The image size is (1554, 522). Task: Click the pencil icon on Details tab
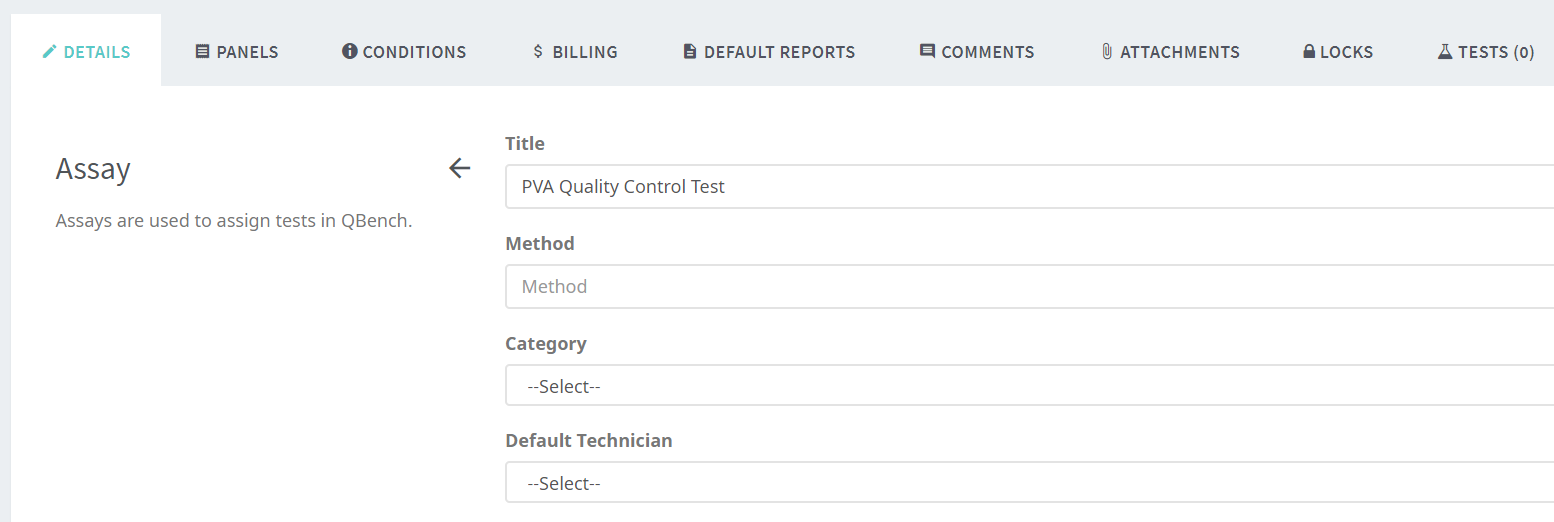coord(50,52)
